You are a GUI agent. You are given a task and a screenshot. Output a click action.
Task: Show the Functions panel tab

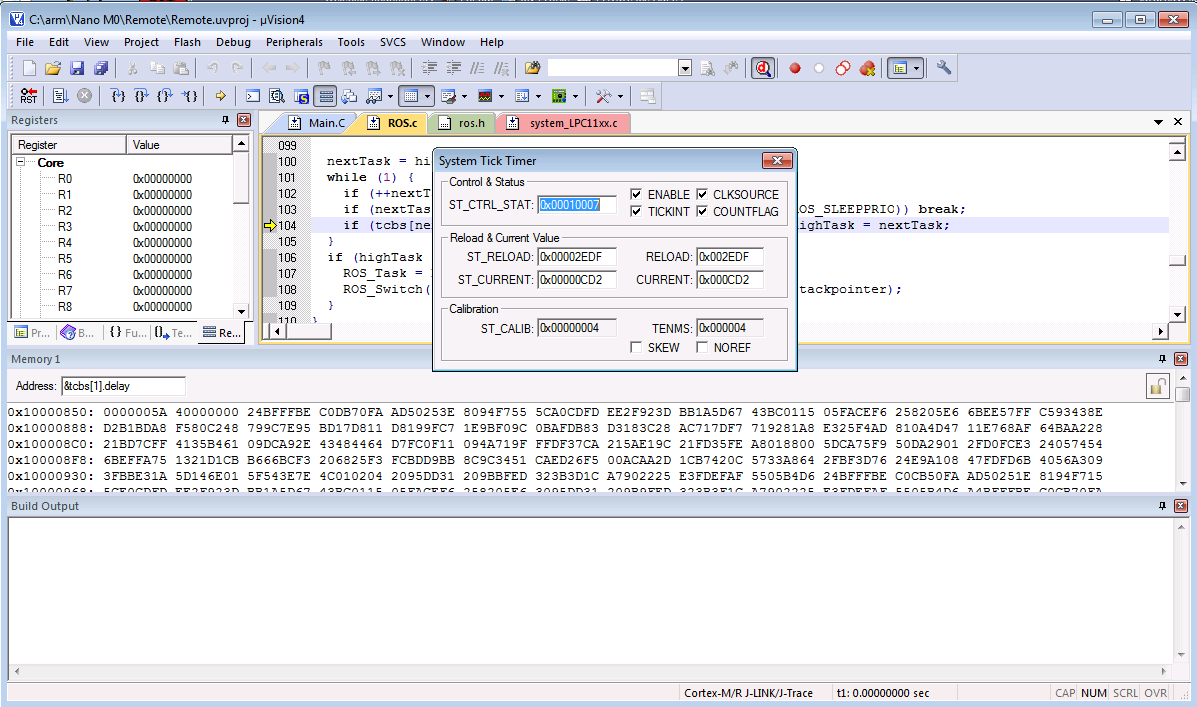[x=127, y=332]
